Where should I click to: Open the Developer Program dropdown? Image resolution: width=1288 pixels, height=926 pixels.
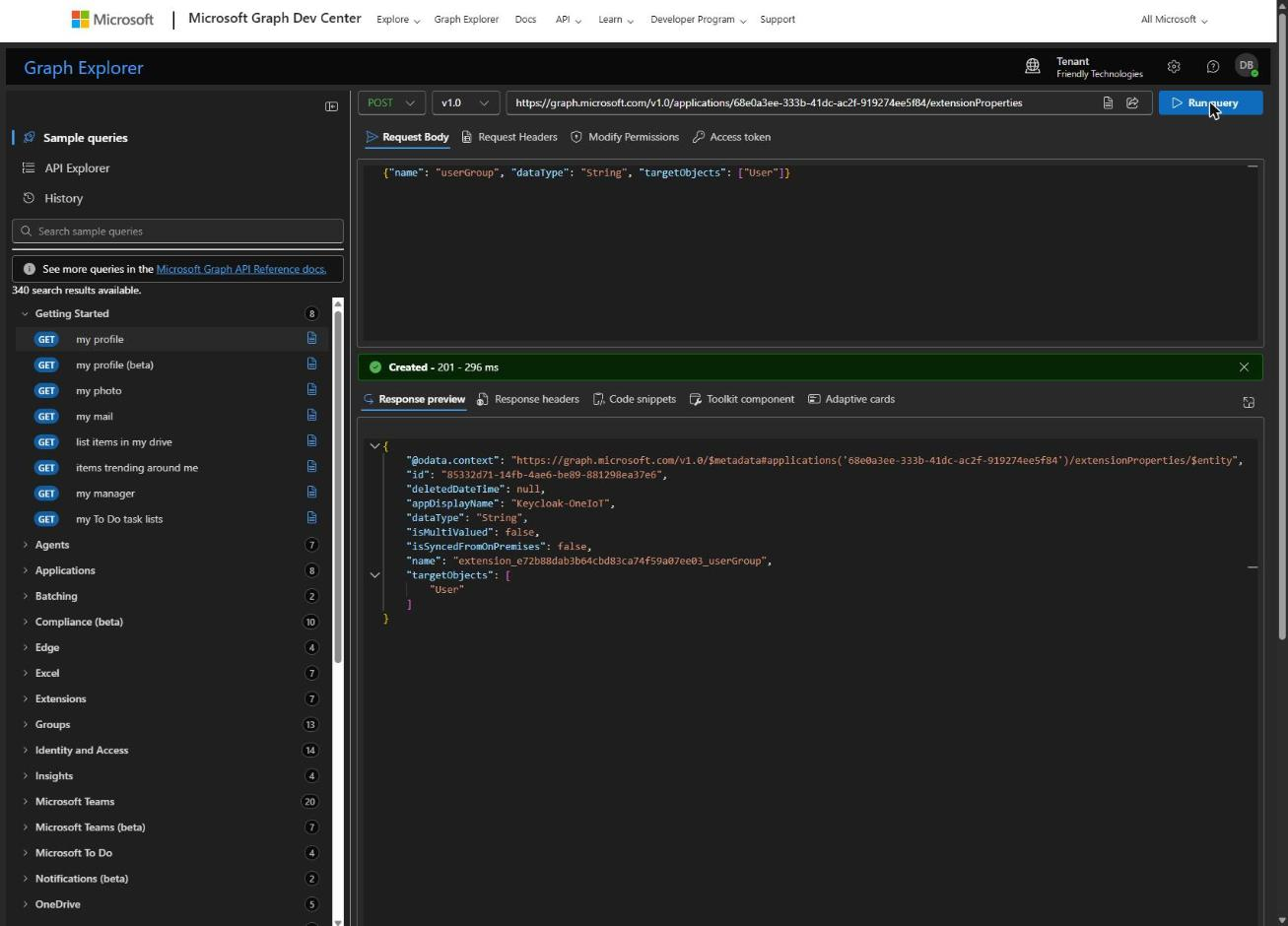click(x=698, y=20)
